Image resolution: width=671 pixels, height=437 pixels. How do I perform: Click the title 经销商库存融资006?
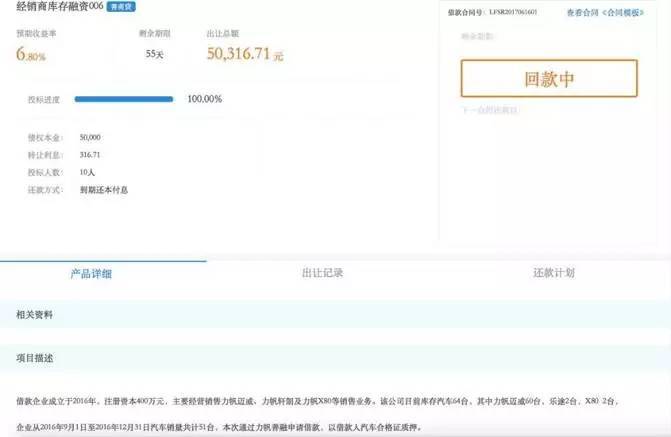[x=60, y=6]
